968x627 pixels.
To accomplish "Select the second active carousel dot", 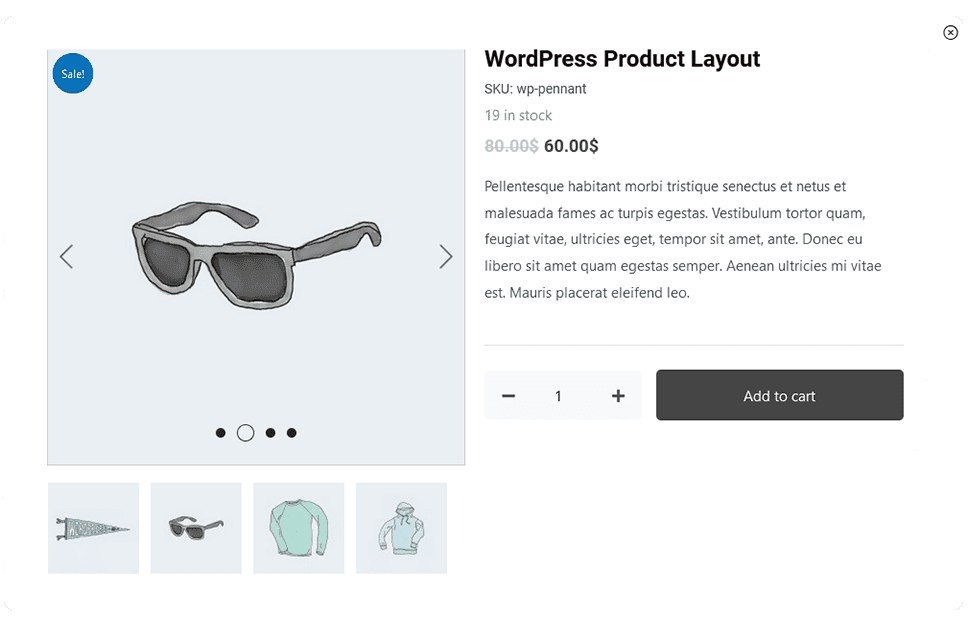I will pos(245,433).
